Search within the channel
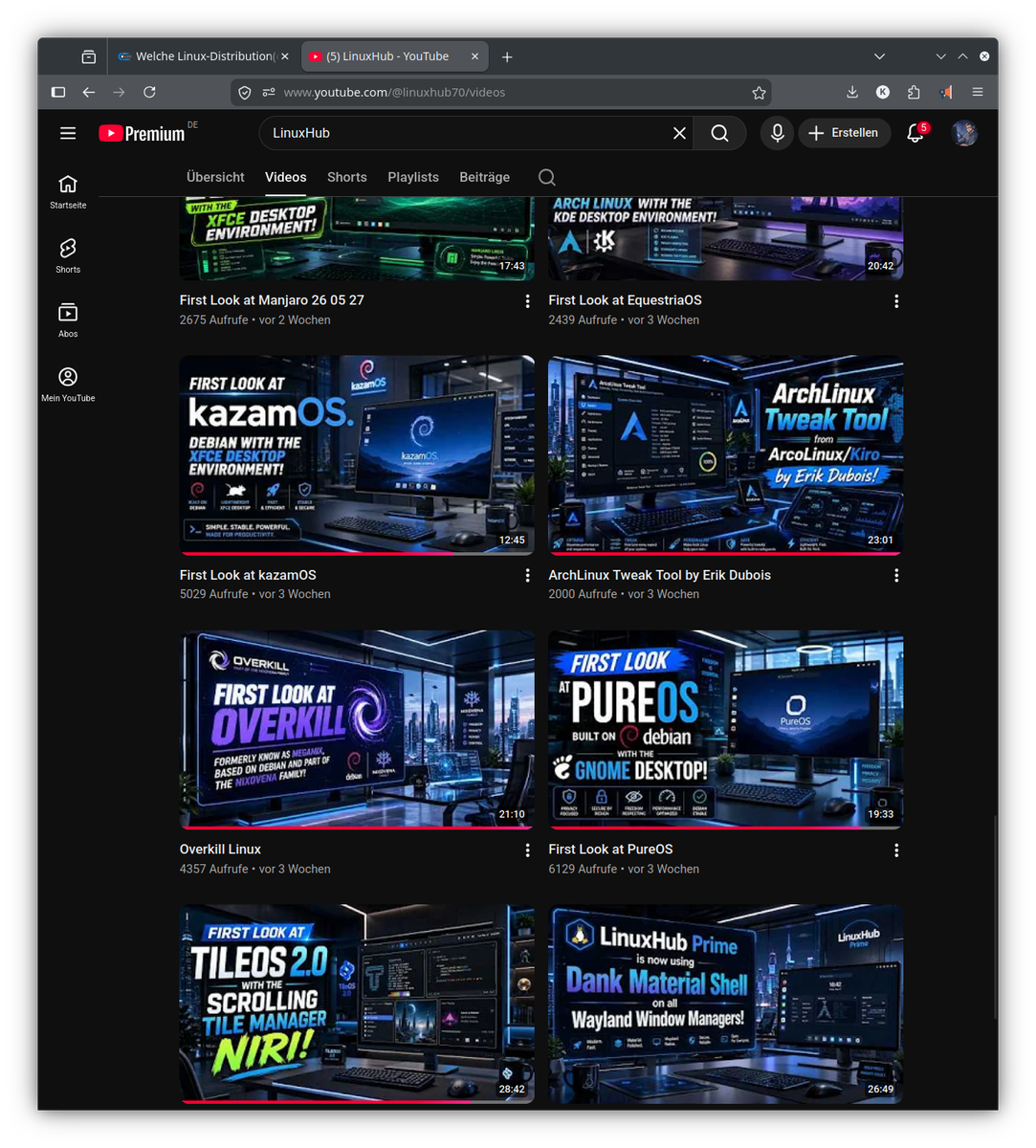This screenshot has height=1148, width=1036. coord(546,177)
